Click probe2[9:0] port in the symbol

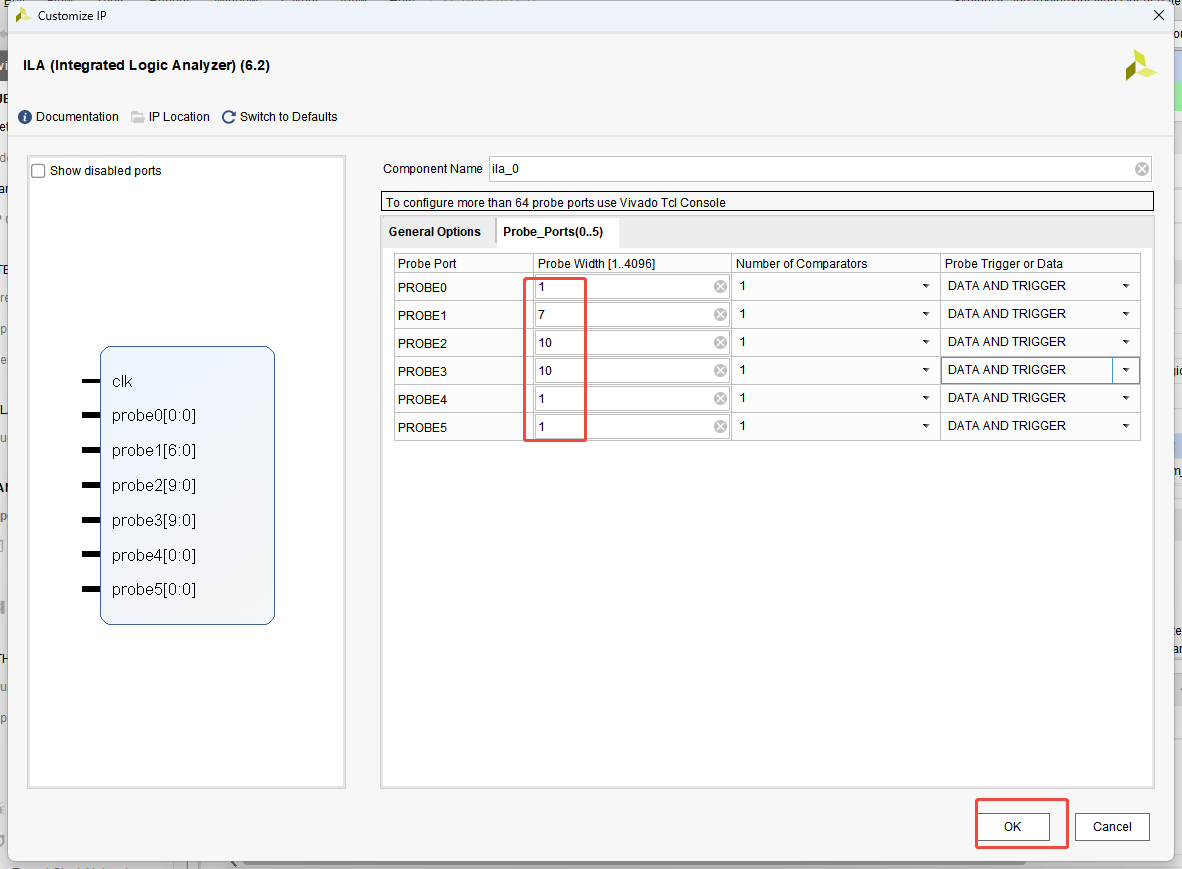tap(154, 485)
